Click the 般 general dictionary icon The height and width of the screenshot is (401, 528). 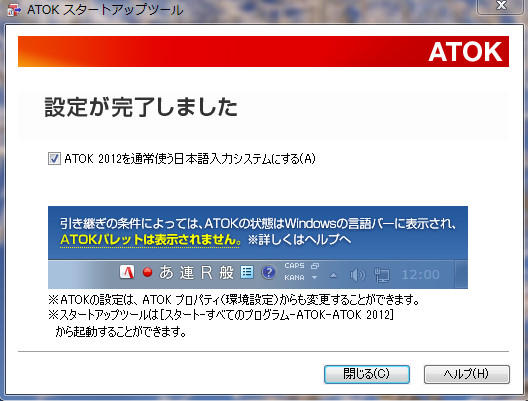pos(226,272)
